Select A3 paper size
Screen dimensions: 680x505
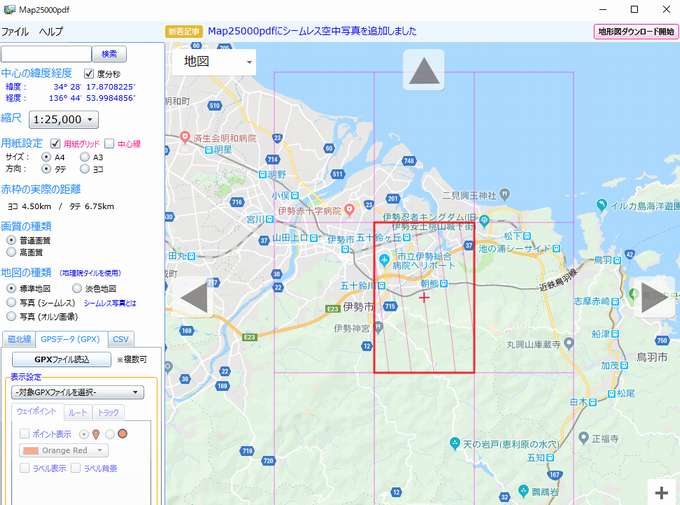click(x=85, y=157)
